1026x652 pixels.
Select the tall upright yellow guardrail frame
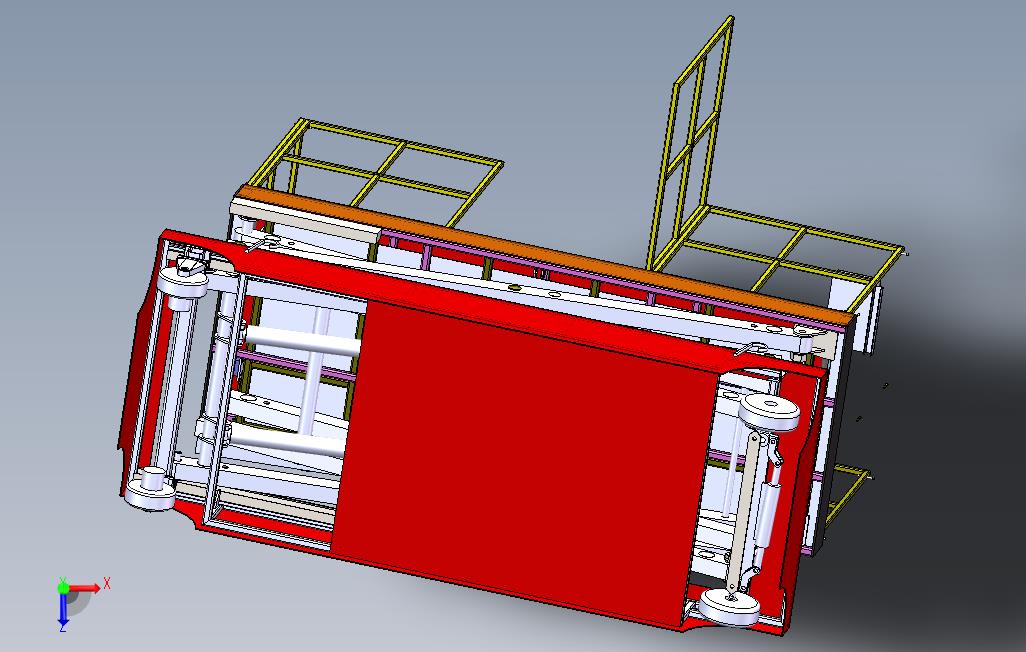[x=692, y=141]
